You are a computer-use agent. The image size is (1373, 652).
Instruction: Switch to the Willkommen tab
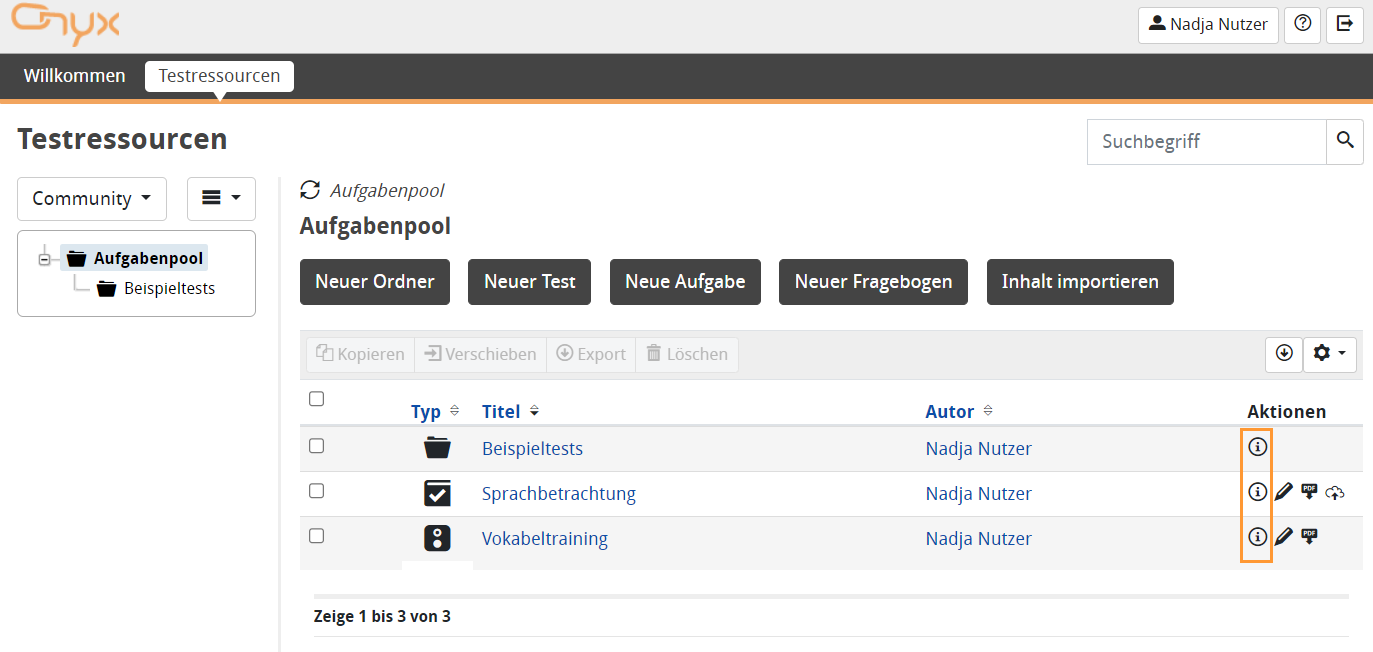(75, 76)
